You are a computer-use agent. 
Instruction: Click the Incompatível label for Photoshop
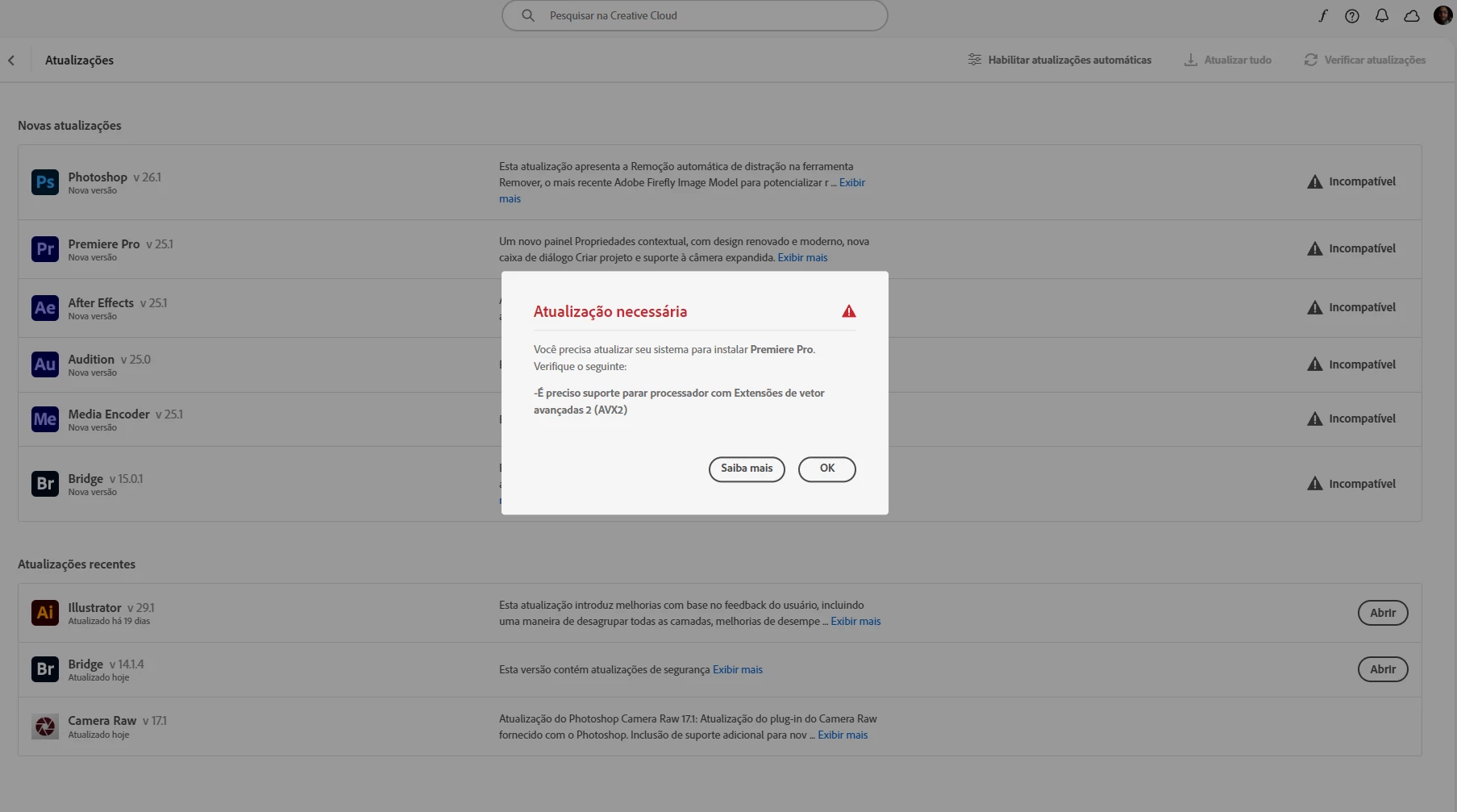[1363, 182]
